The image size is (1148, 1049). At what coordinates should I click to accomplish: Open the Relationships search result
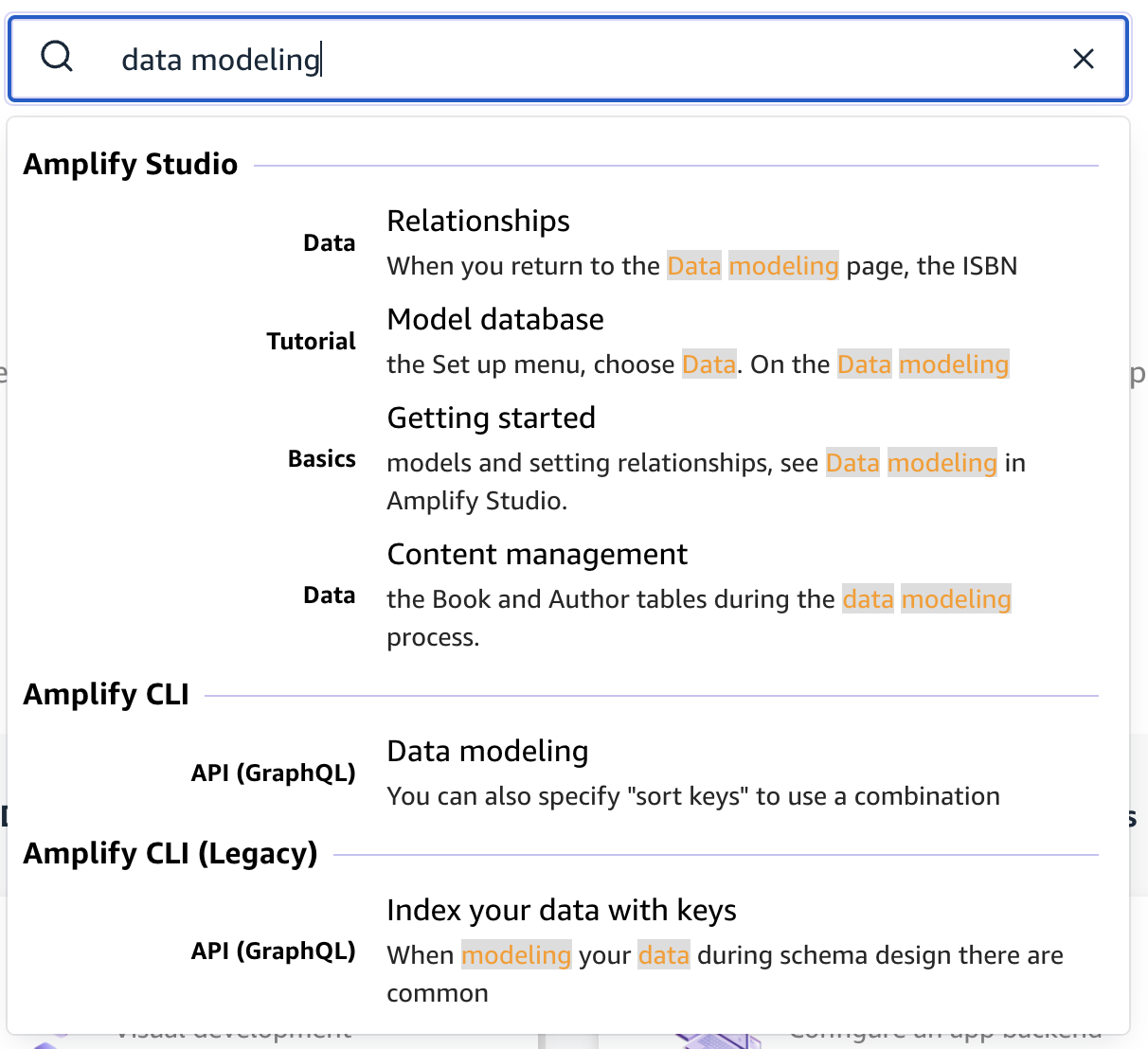point(478,221)
